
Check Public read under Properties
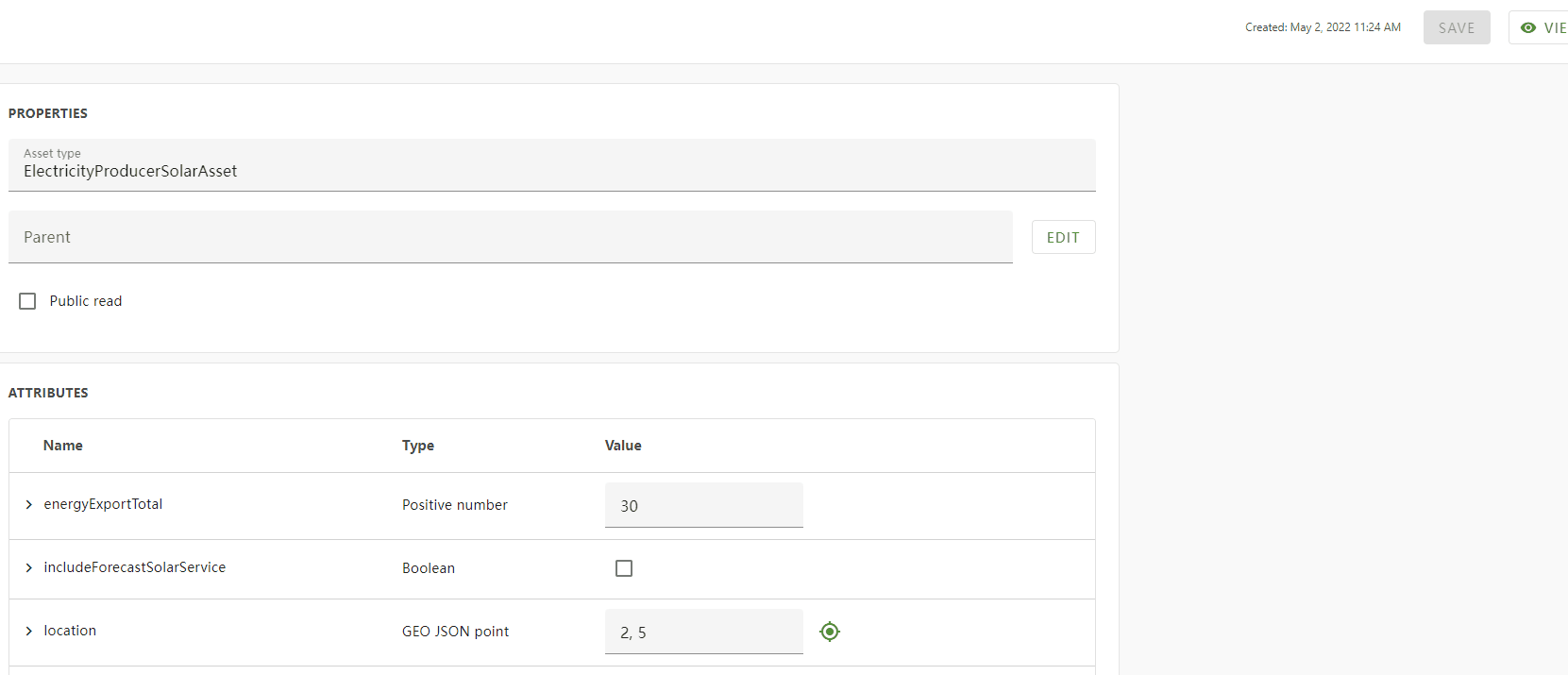[x=27, y=300]
